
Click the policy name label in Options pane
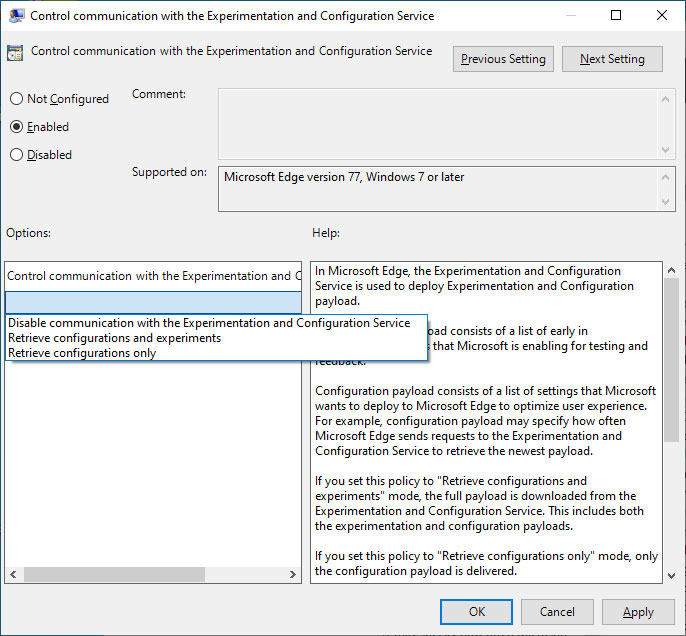click(x=154, y=276)
